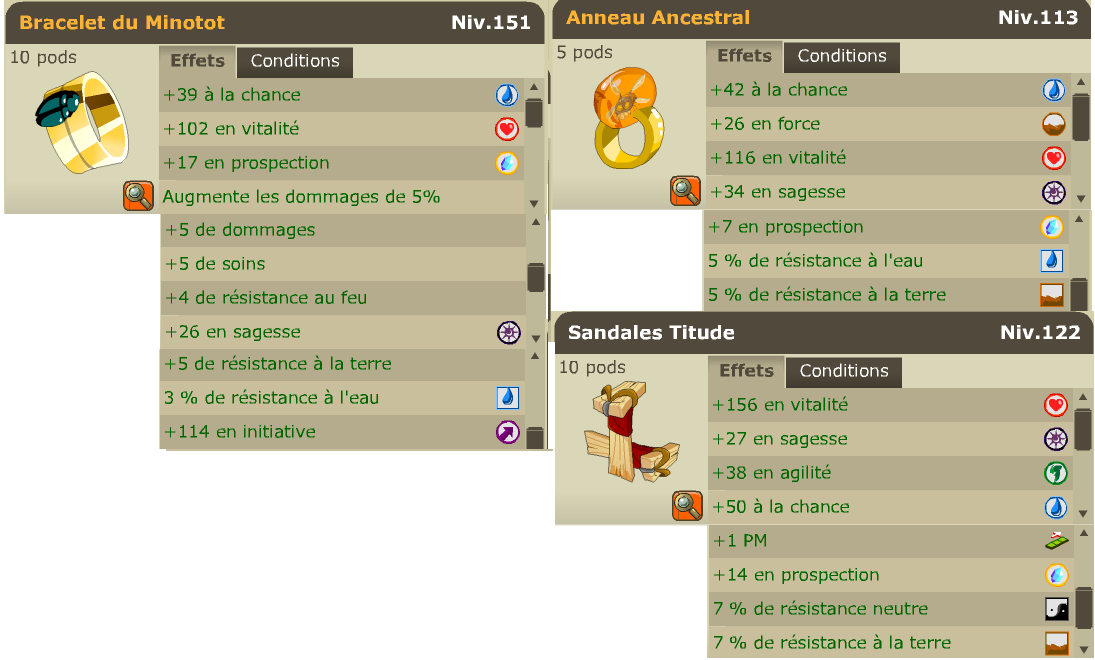Click green agility icon beside +38 en agilité
Screen dimensions: 1095x660
pos(1056,473)
